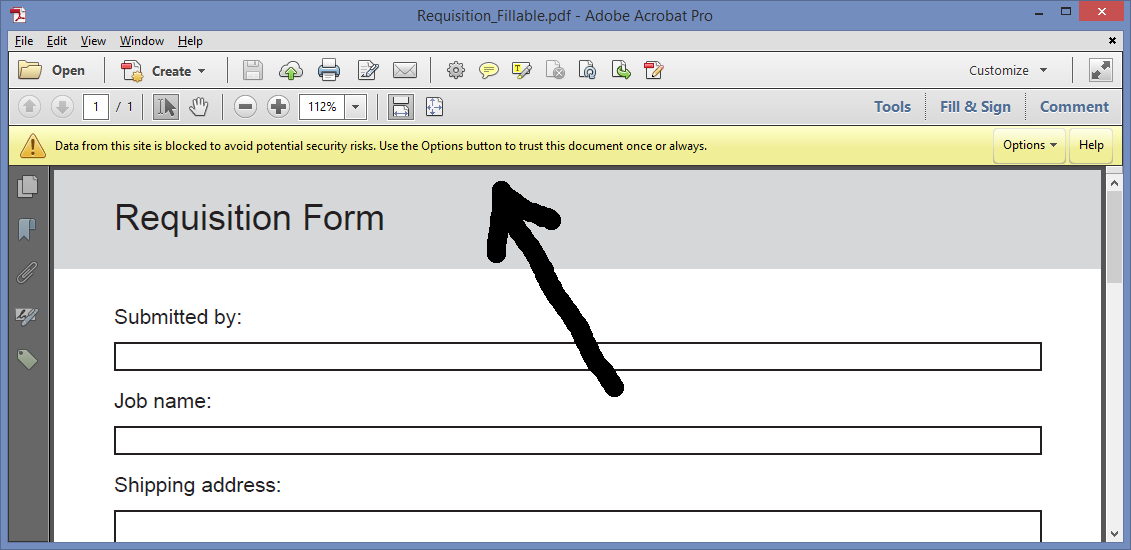This screenshot has width=1131, height=550.
Task: Toggle read mode with the expand icon
Action: (x=1101, y=71)
